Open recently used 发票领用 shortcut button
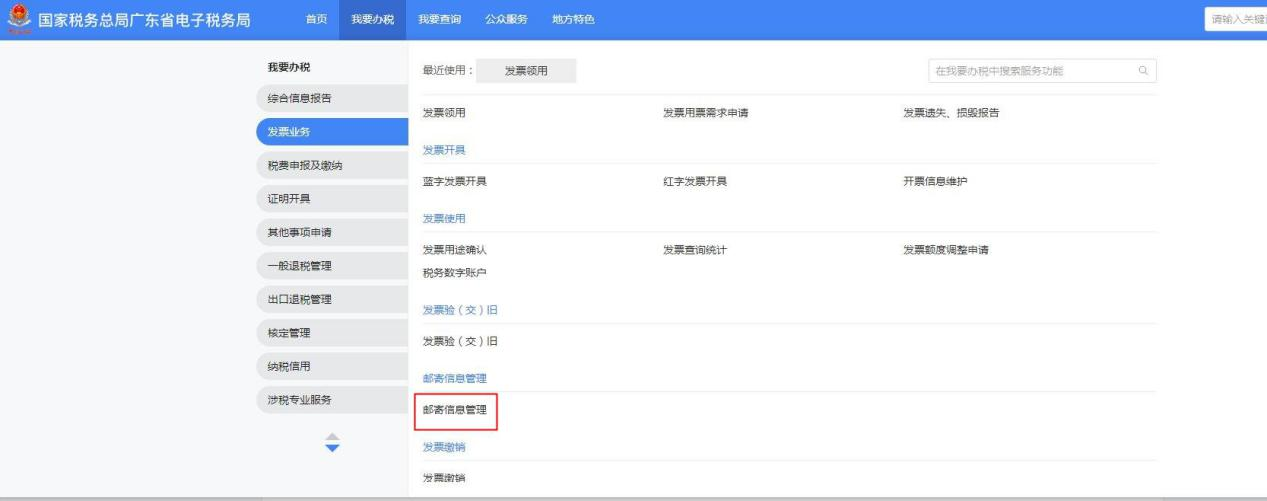This screenshot has height=501, width=1267. [x=526, y=71]
